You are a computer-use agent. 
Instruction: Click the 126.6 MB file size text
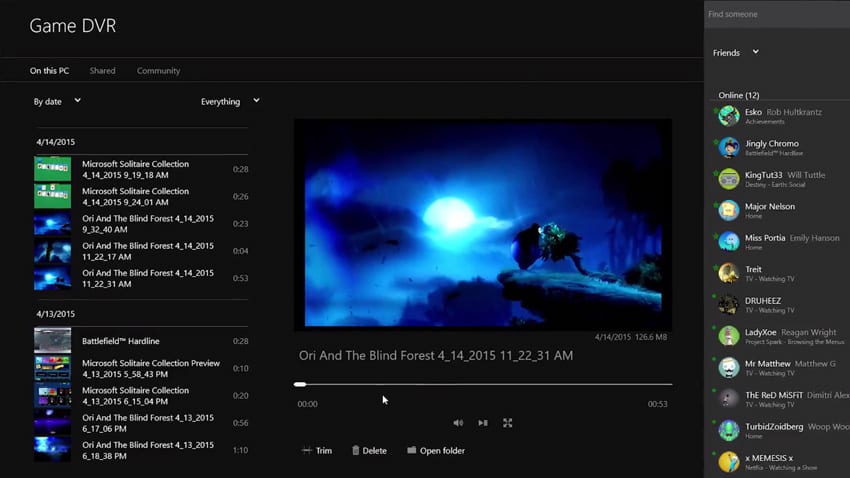pos(651,337)
